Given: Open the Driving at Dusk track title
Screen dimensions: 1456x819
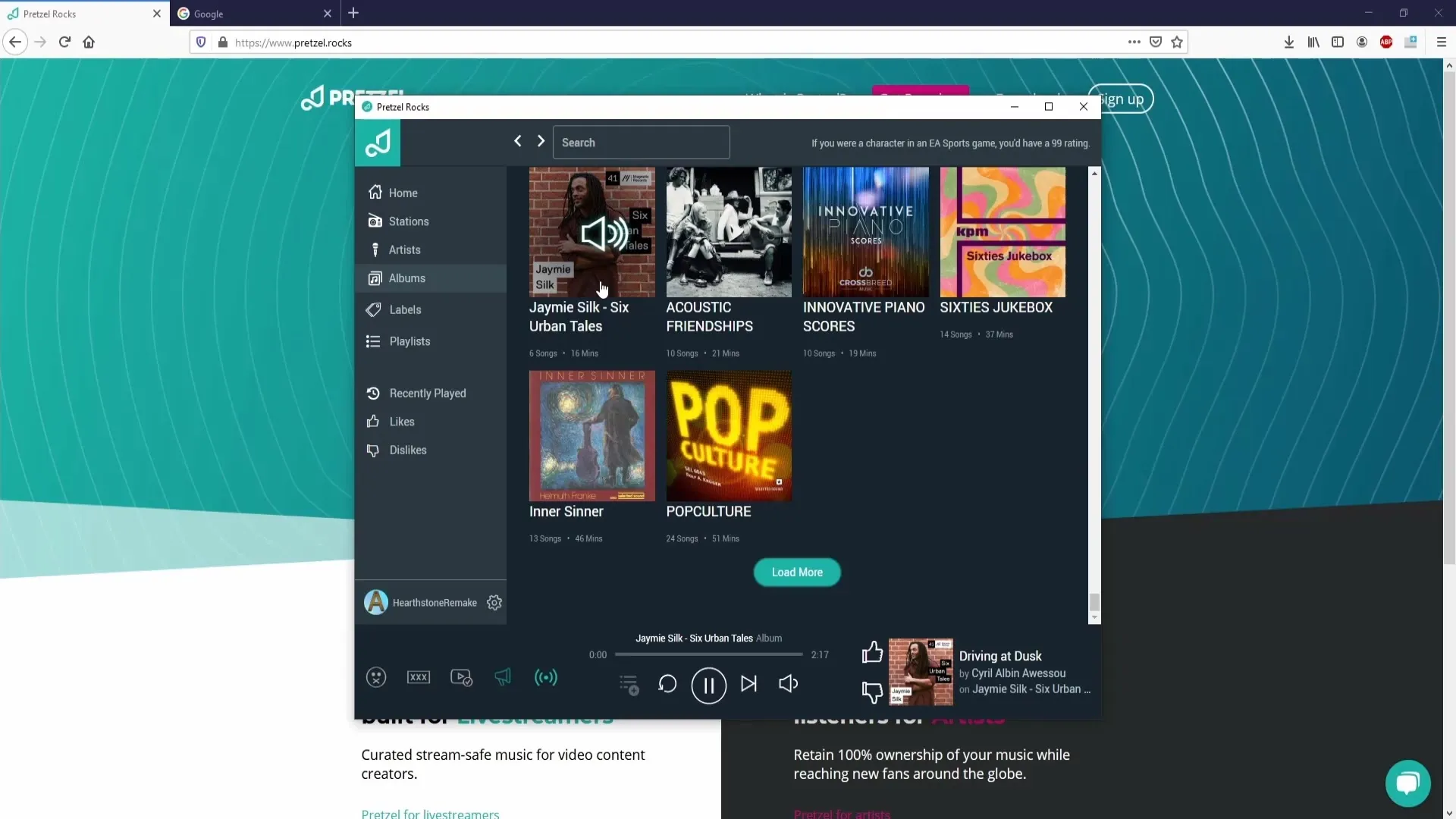Looking at the screenshot, I should click(1000, 656).
